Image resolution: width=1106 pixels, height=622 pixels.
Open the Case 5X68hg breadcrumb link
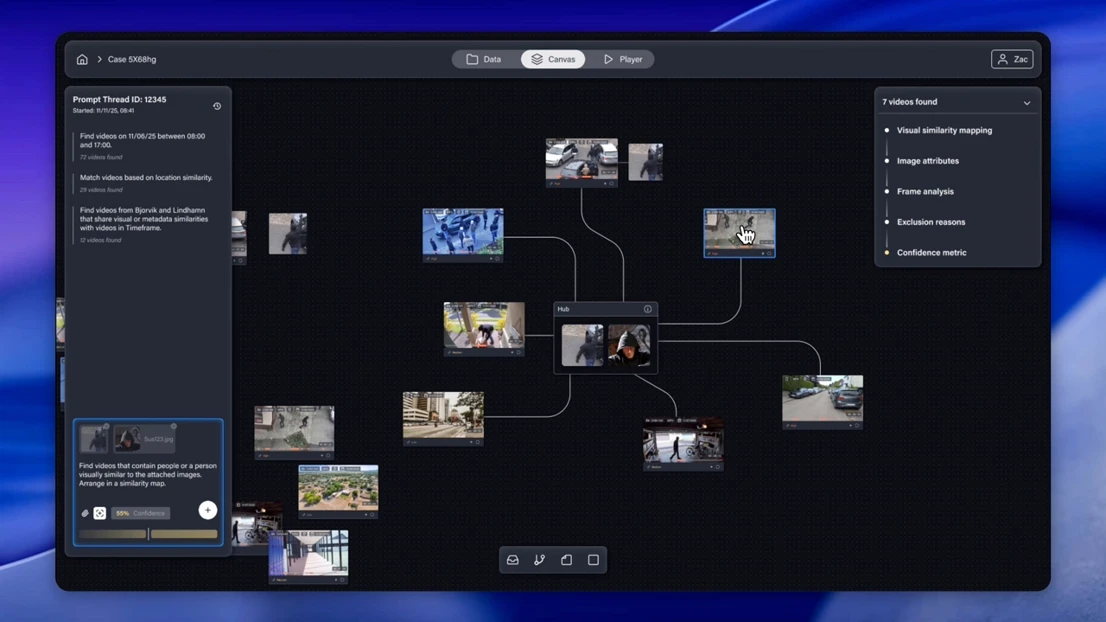click(132, 60)
